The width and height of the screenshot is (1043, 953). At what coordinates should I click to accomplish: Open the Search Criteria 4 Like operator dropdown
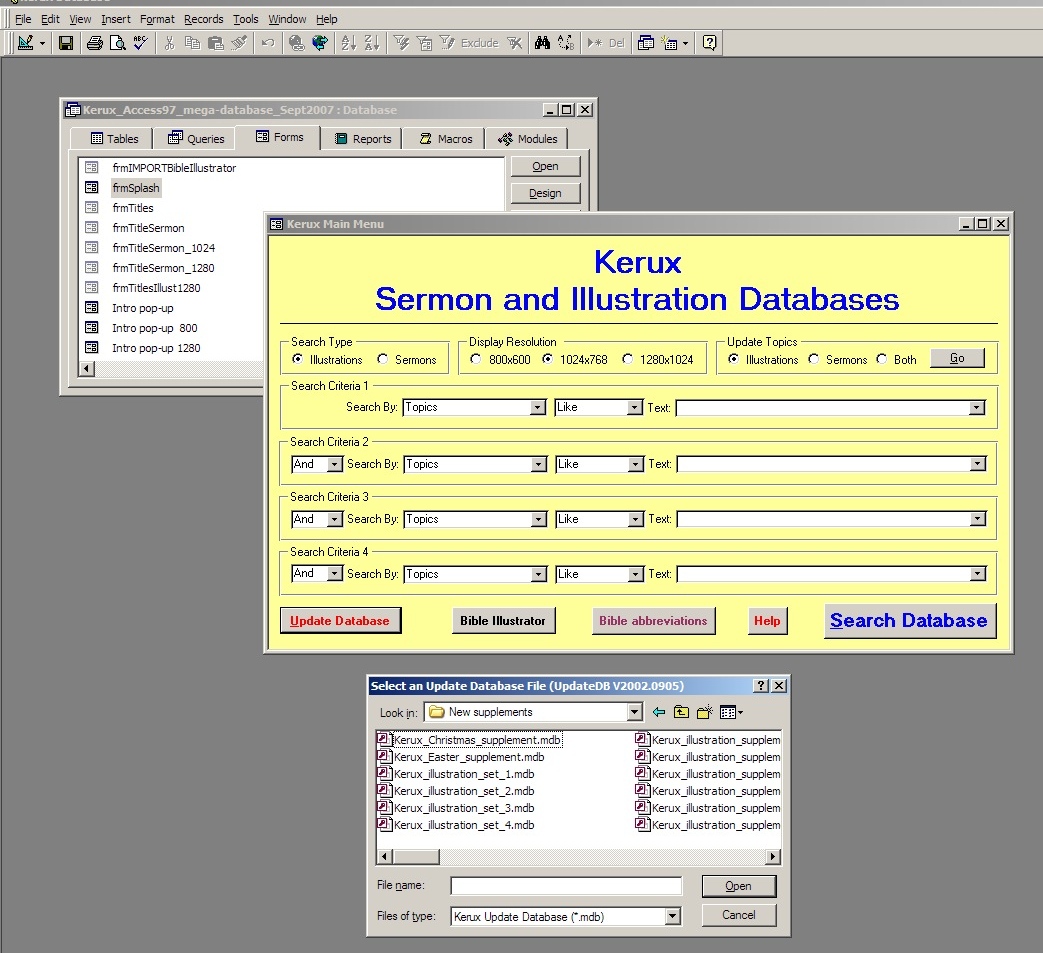click(x=636, y=574)
